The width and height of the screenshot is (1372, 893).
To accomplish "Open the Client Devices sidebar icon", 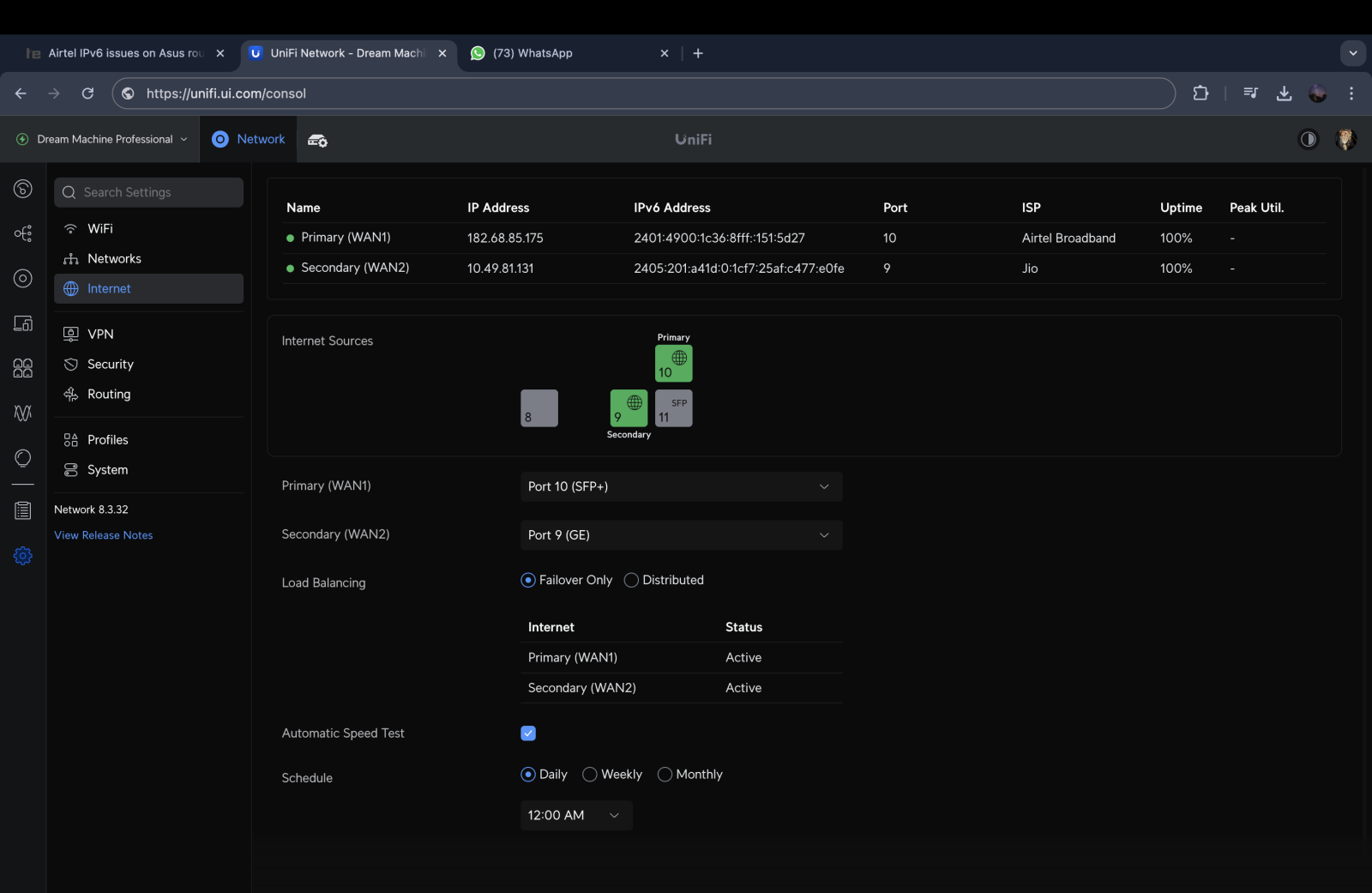I will (23, 323).
